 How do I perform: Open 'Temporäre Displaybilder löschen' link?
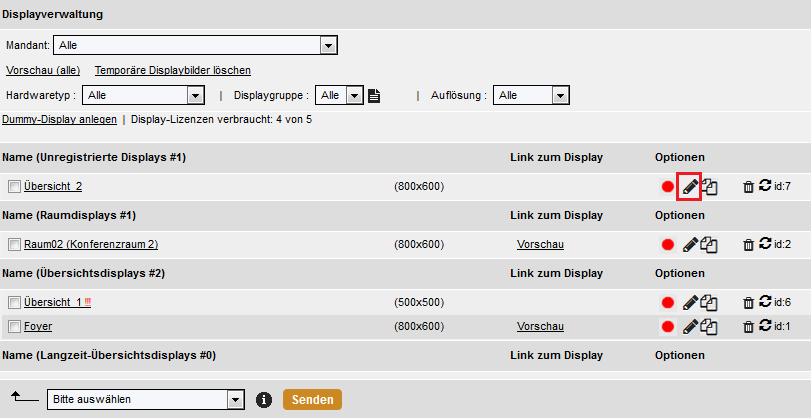point(173,70)
